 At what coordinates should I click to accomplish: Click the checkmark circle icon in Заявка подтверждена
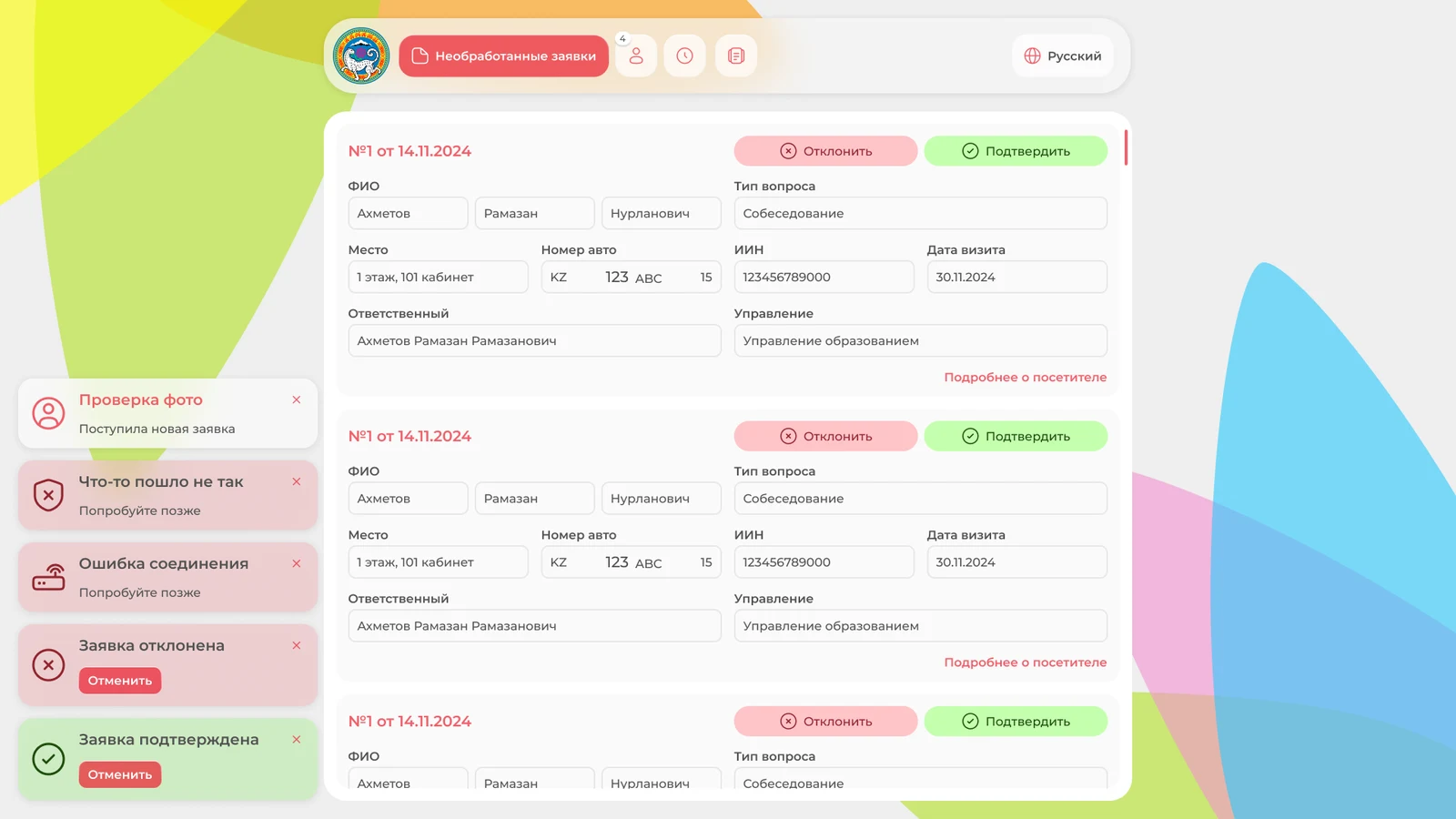pos(49,759)
